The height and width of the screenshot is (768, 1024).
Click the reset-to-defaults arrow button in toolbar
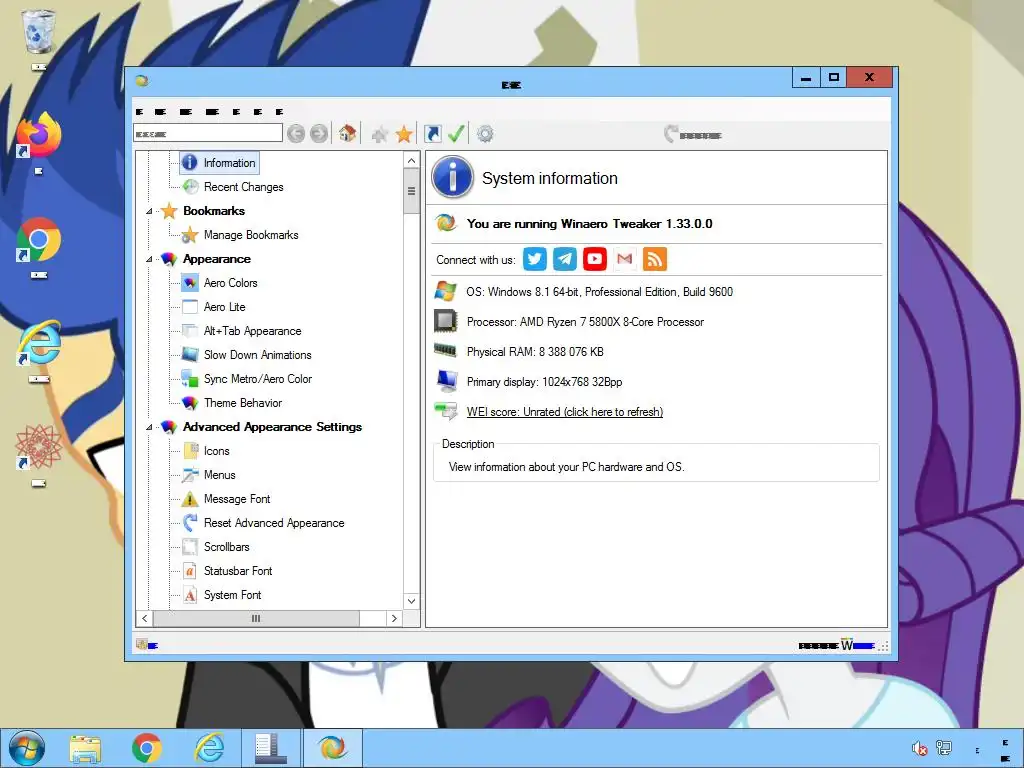tap(692, 134)
